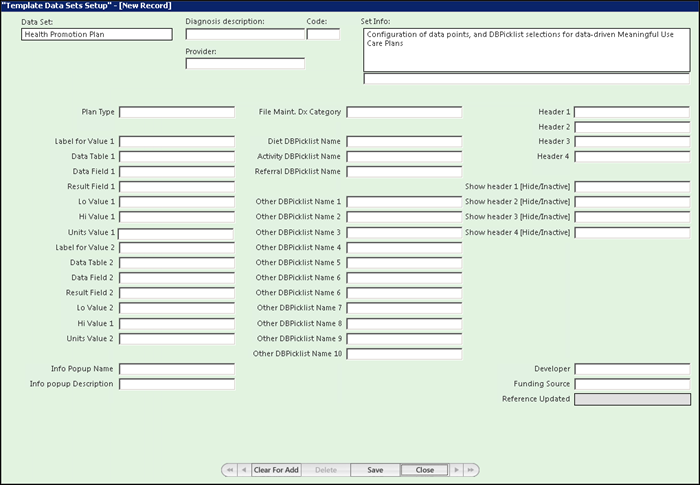Select the Other DBPicklist Name 4 field
The width and height of the screenshot is (700, 486).
404,248
